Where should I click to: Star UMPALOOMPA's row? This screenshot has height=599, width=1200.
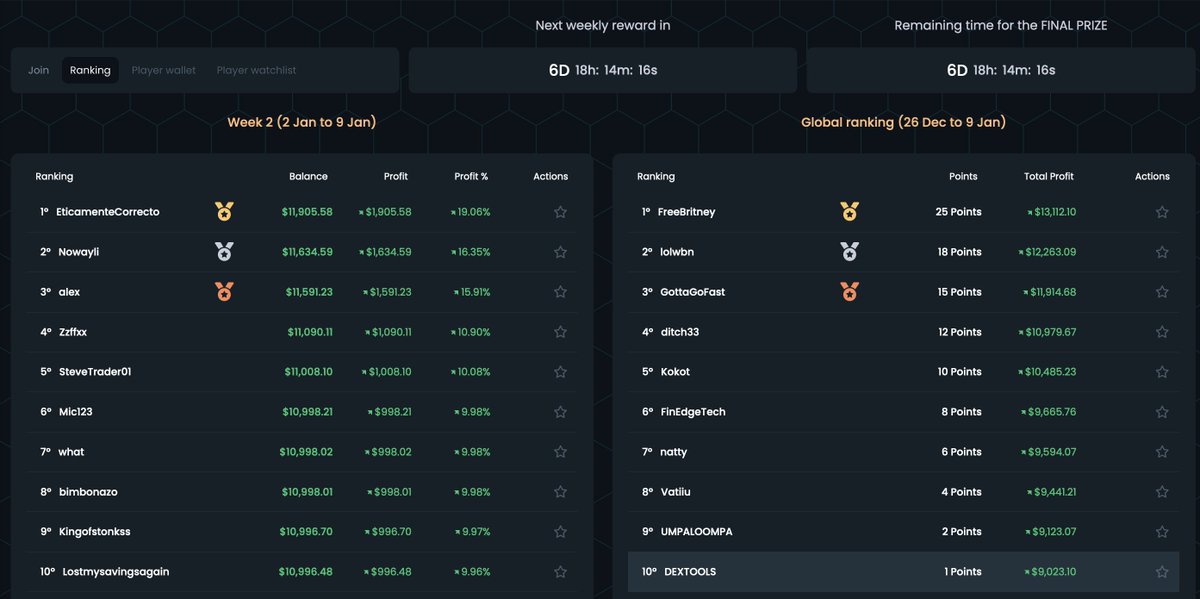click(x=1162, y=532)
